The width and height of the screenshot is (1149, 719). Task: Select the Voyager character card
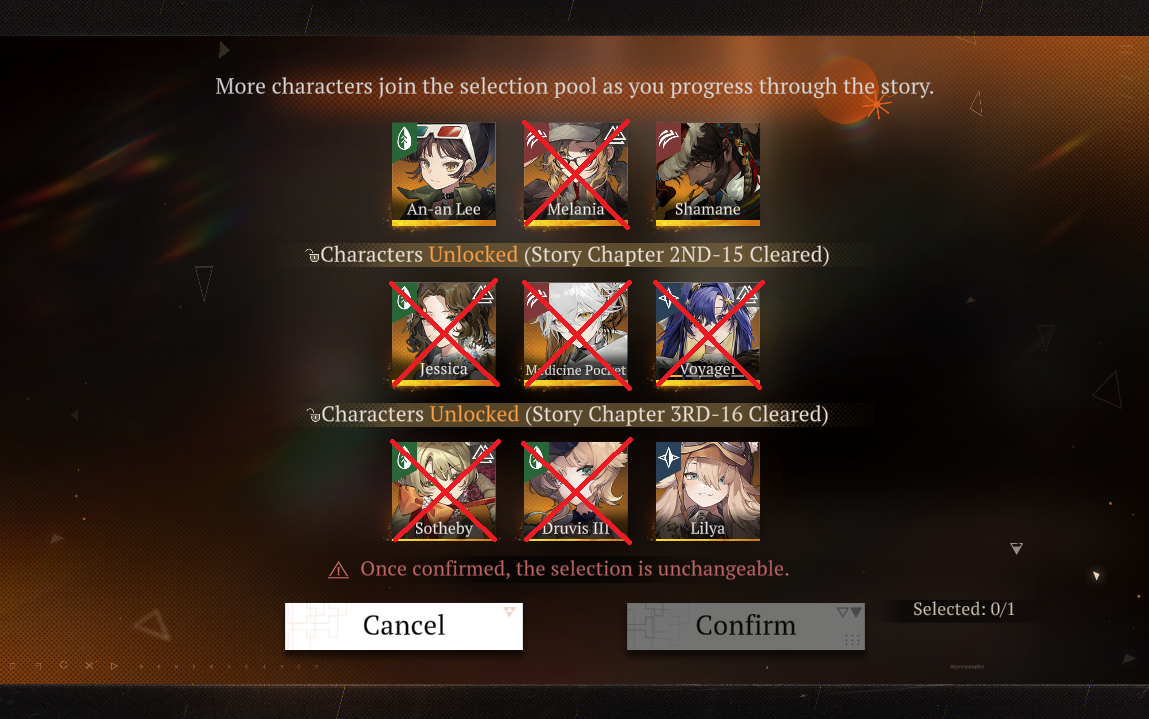pos(707,333)
